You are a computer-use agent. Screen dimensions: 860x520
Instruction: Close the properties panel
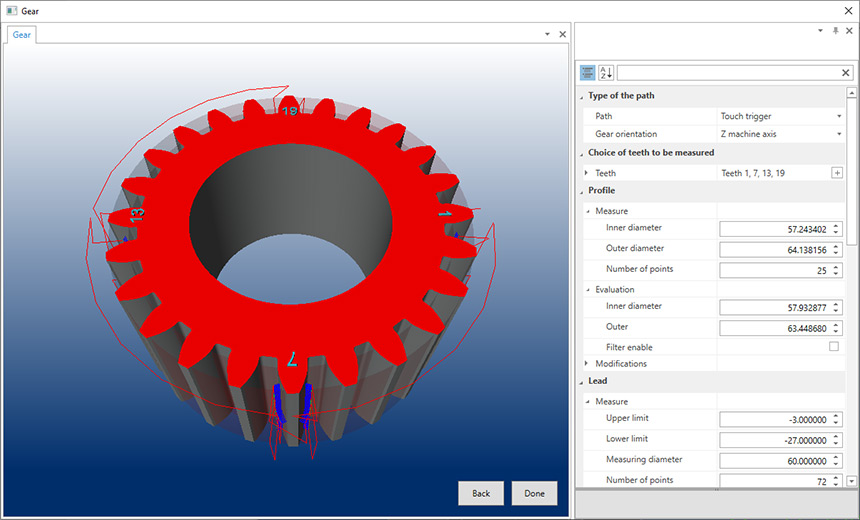(x=849, y=32)
